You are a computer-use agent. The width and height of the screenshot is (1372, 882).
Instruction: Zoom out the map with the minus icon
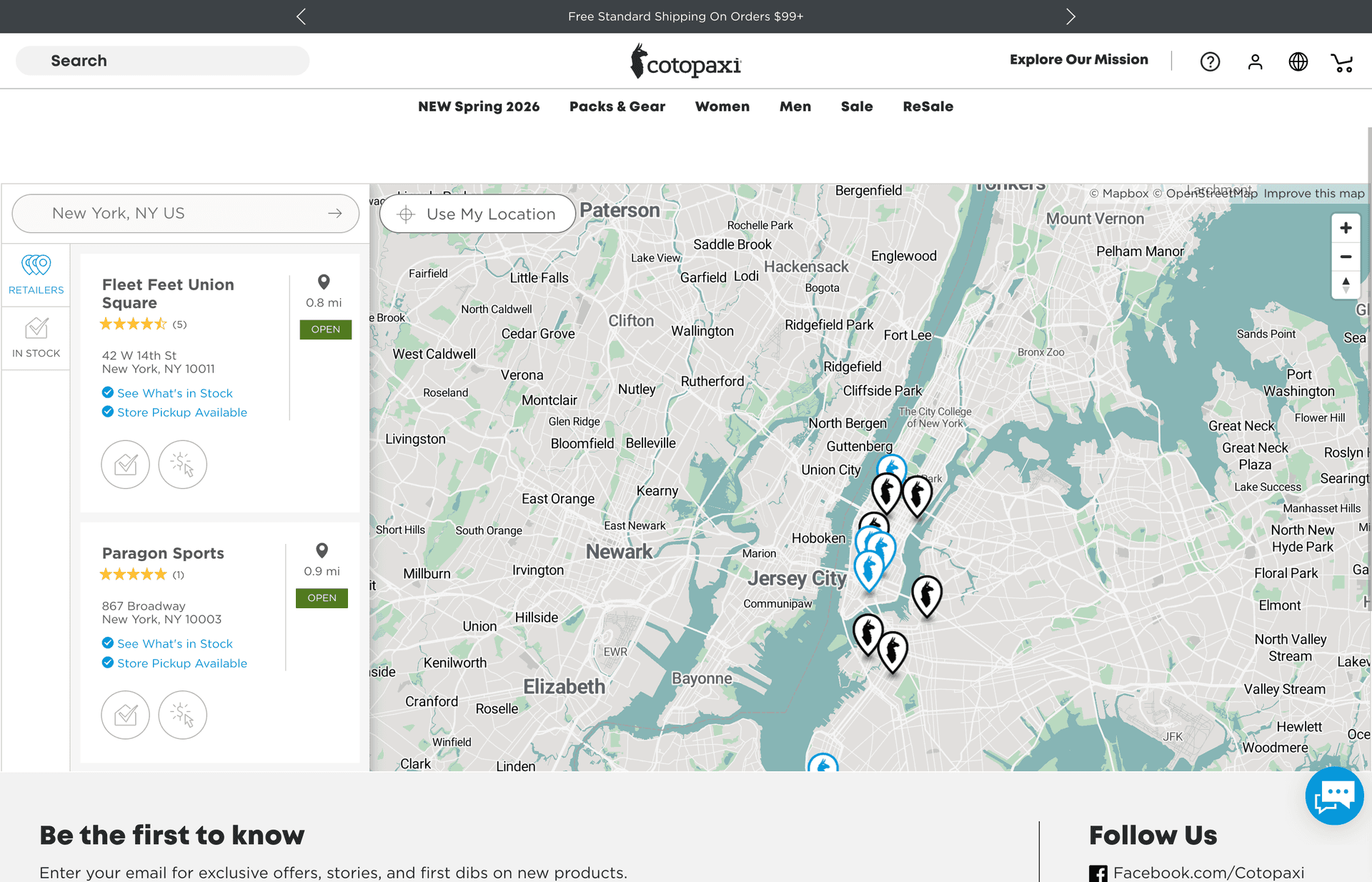(x=1346, y=257)
